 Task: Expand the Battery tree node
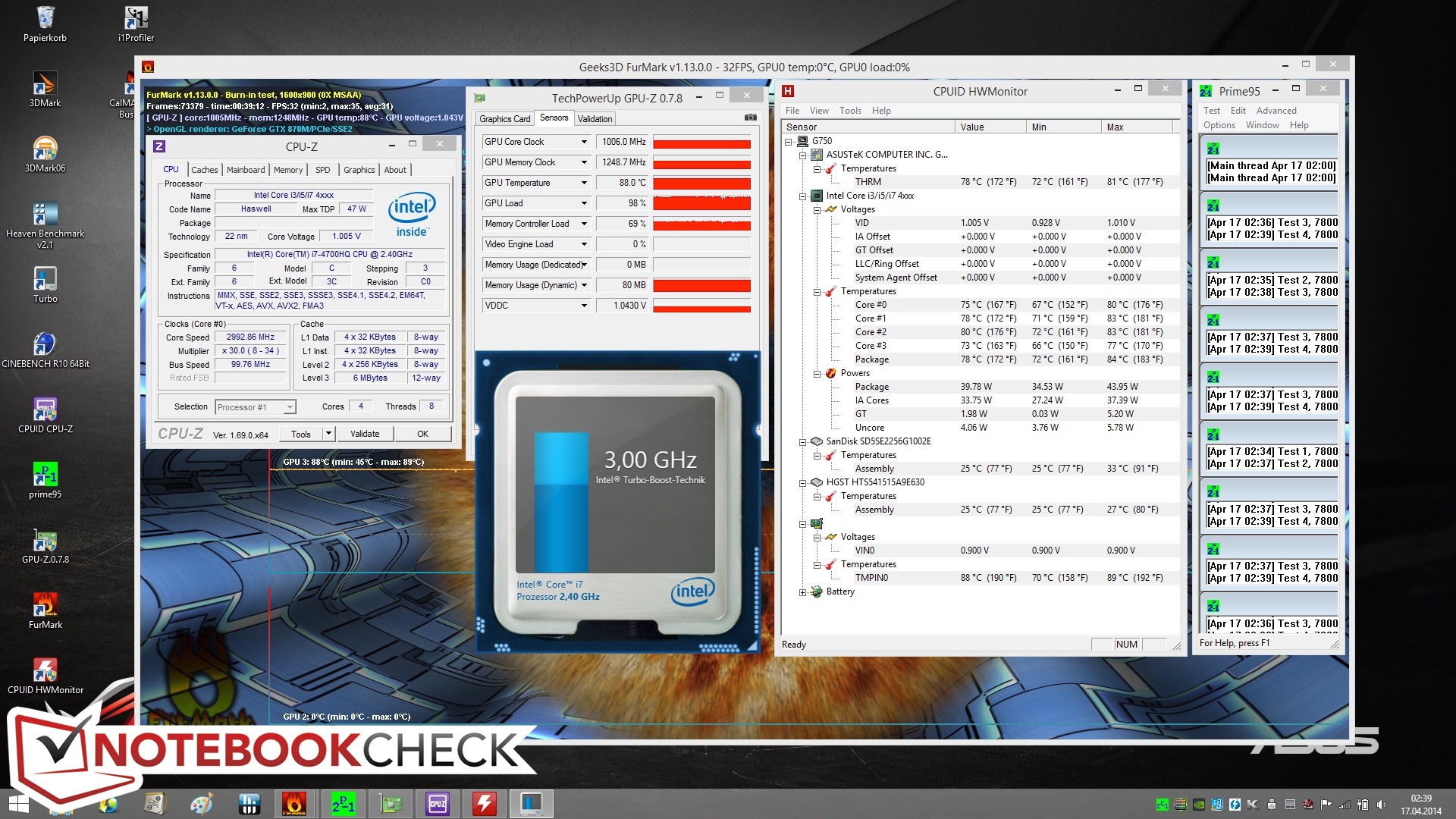(802, 592)
